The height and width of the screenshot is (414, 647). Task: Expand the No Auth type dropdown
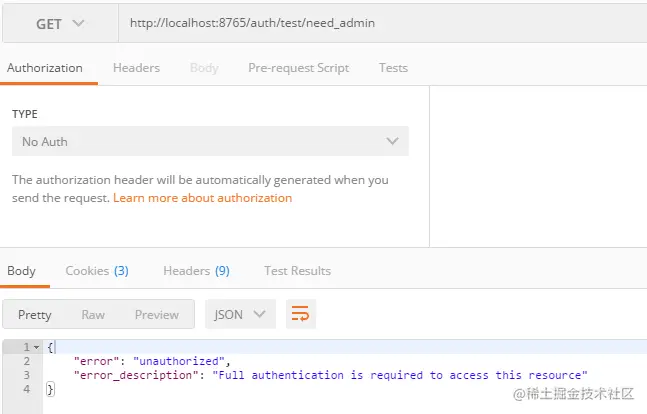(210, 141)
